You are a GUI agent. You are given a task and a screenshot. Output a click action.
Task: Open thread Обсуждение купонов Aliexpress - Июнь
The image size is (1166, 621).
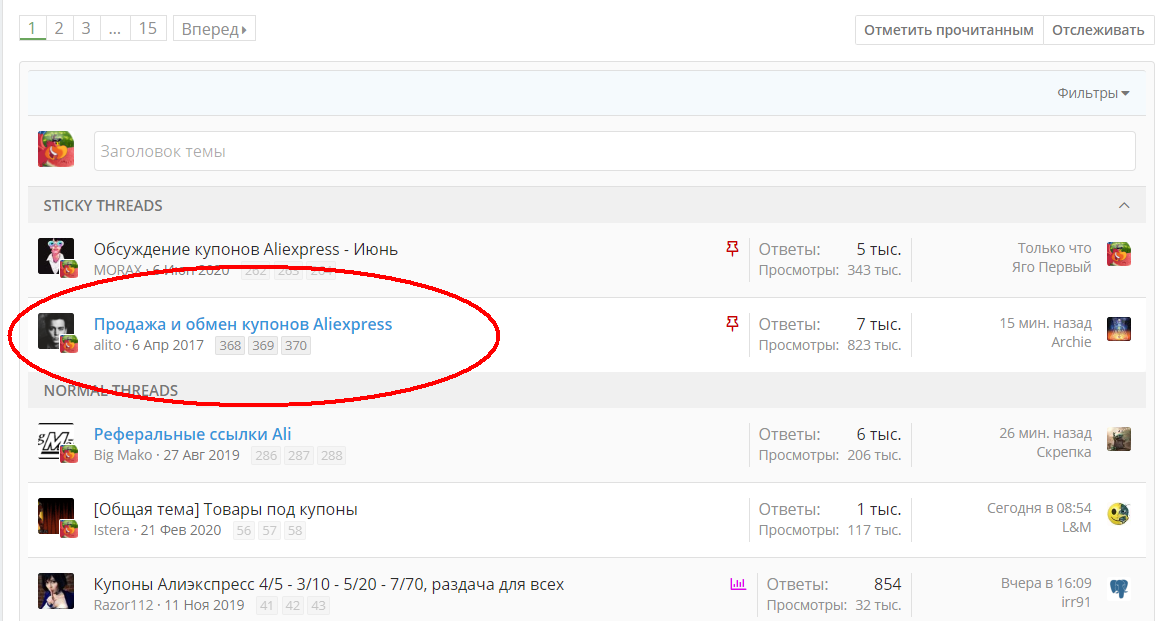(x=245, y=249)
